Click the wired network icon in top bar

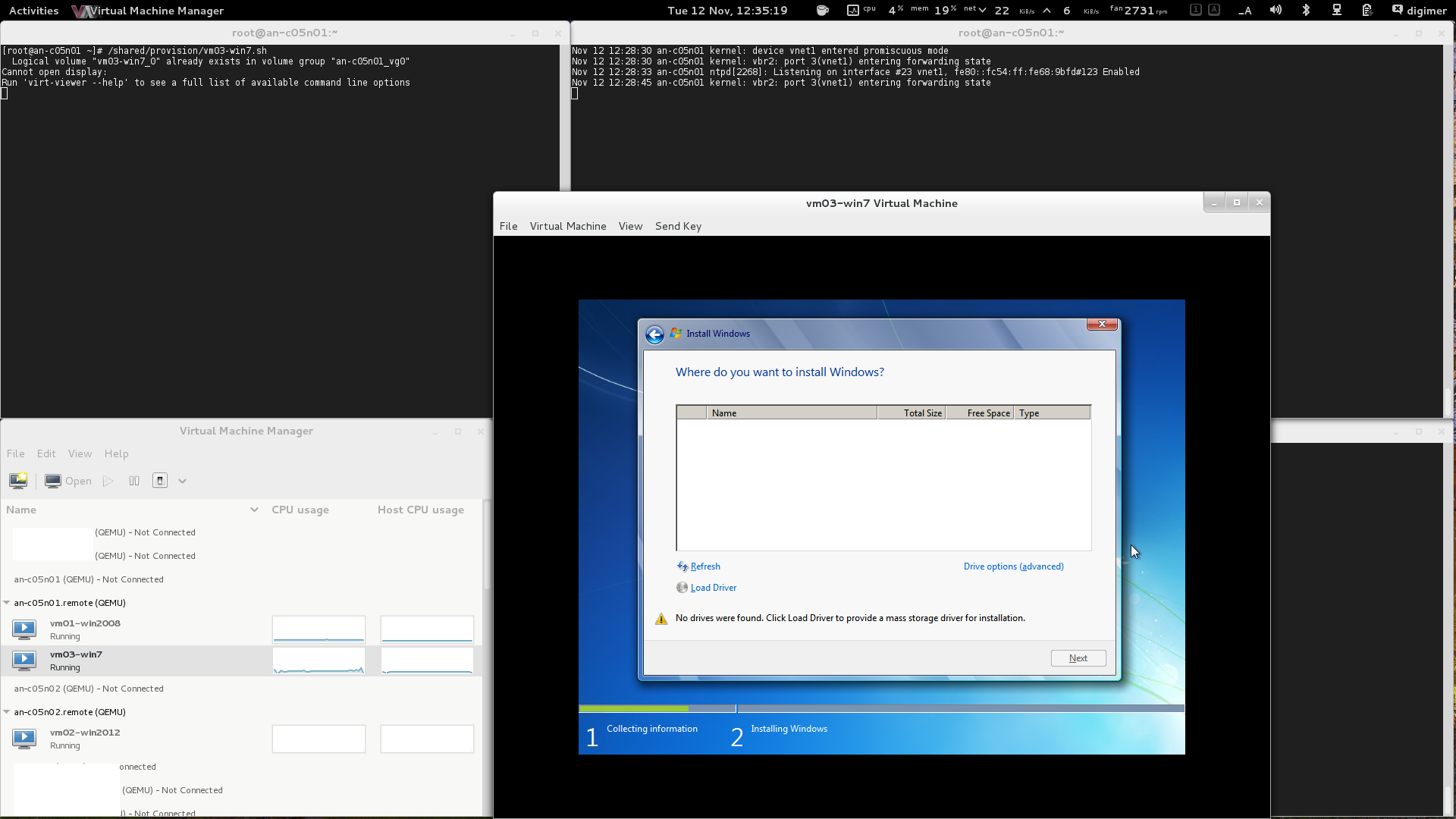tap(1337, 11)
